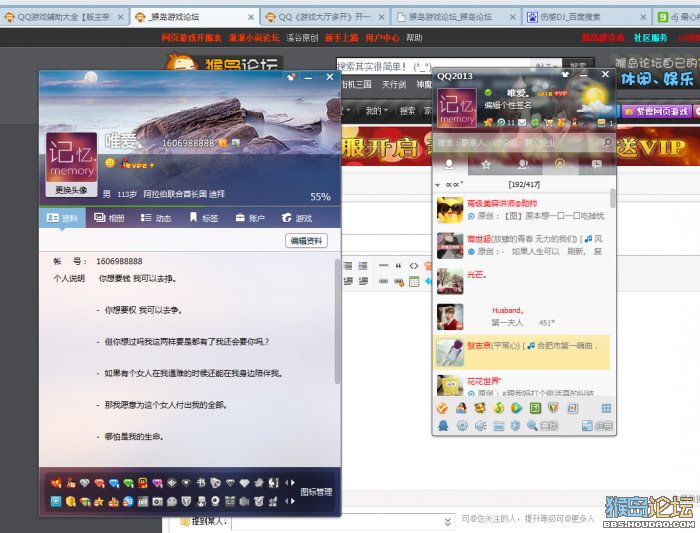The width and height of the screenshot is (700, 533).
Task: Open the QQ mailbox envelope icon
Action: pyautogui.click(x=522, y=123)
